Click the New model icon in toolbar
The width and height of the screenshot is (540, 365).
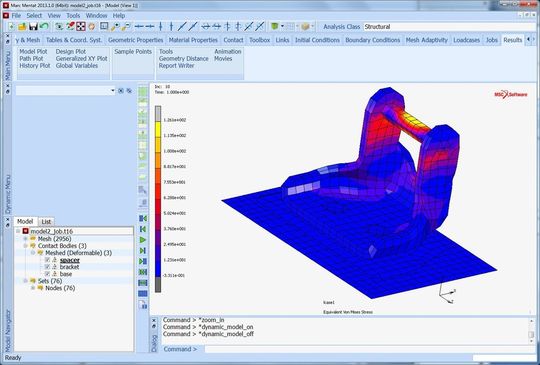[x=12, y=26]
